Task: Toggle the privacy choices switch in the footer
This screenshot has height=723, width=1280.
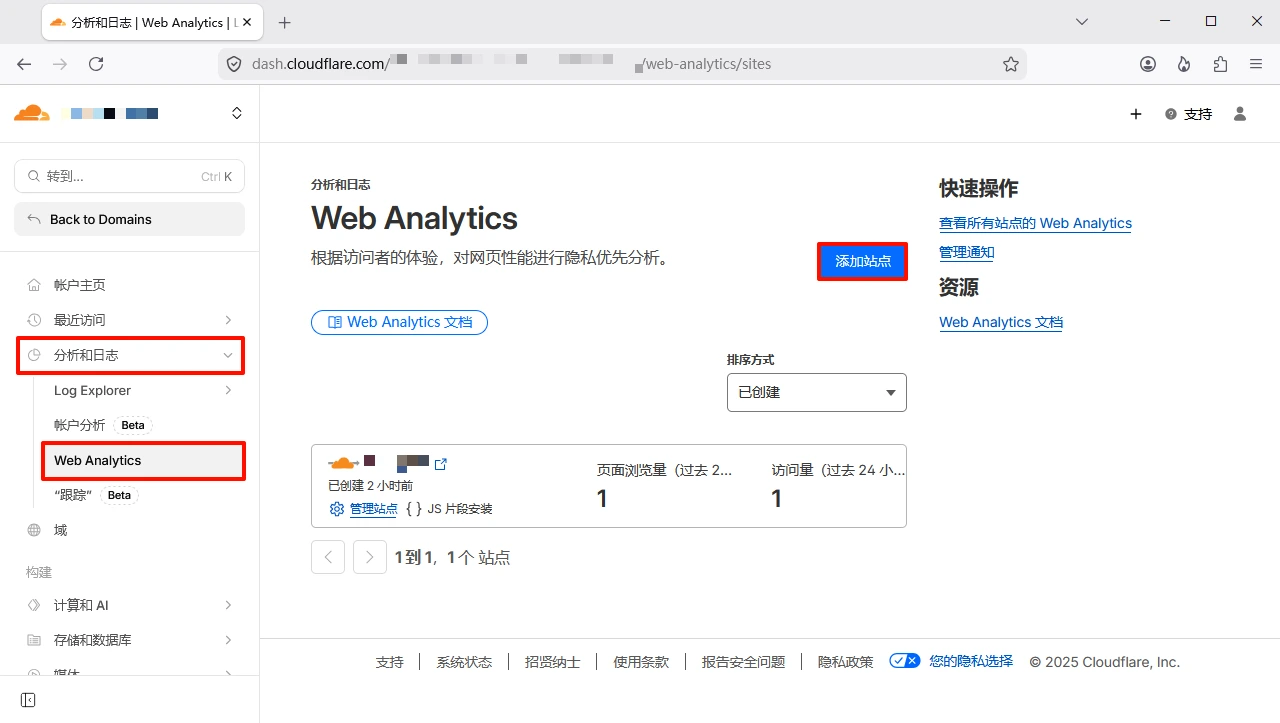Action: click(904, 661)
